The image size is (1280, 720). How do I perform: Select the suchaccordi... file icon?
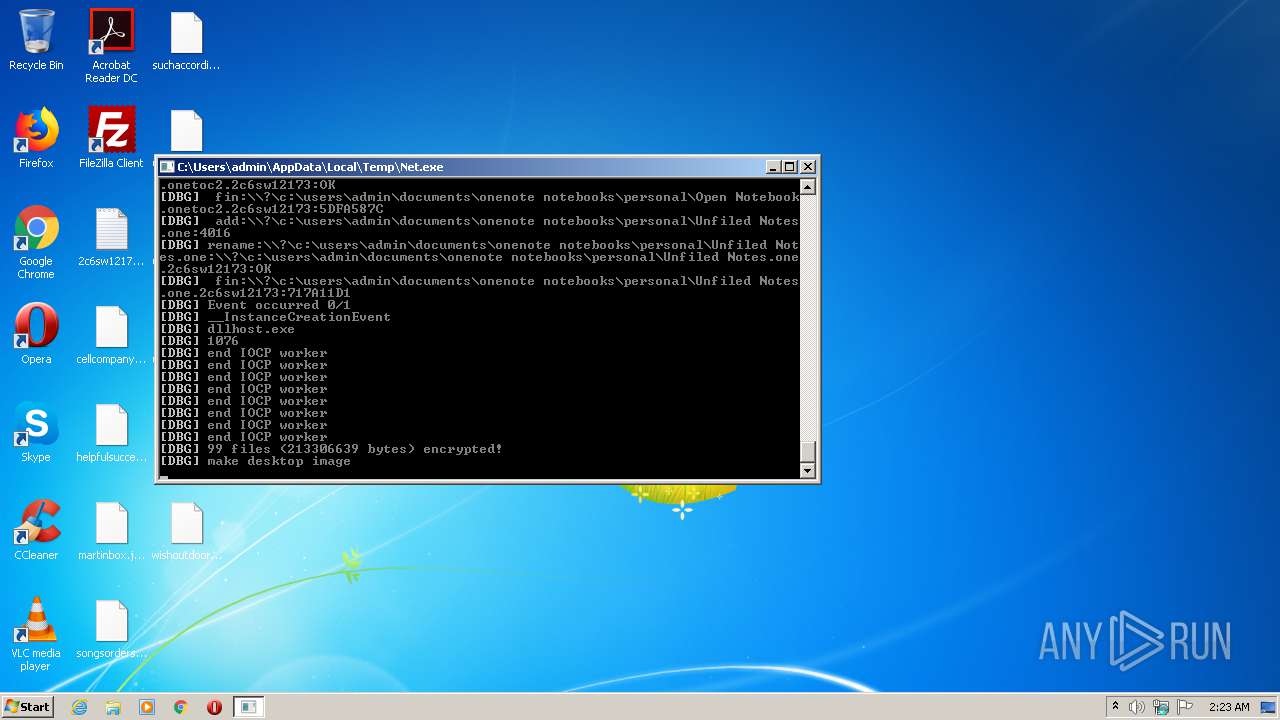pos(186,41)
